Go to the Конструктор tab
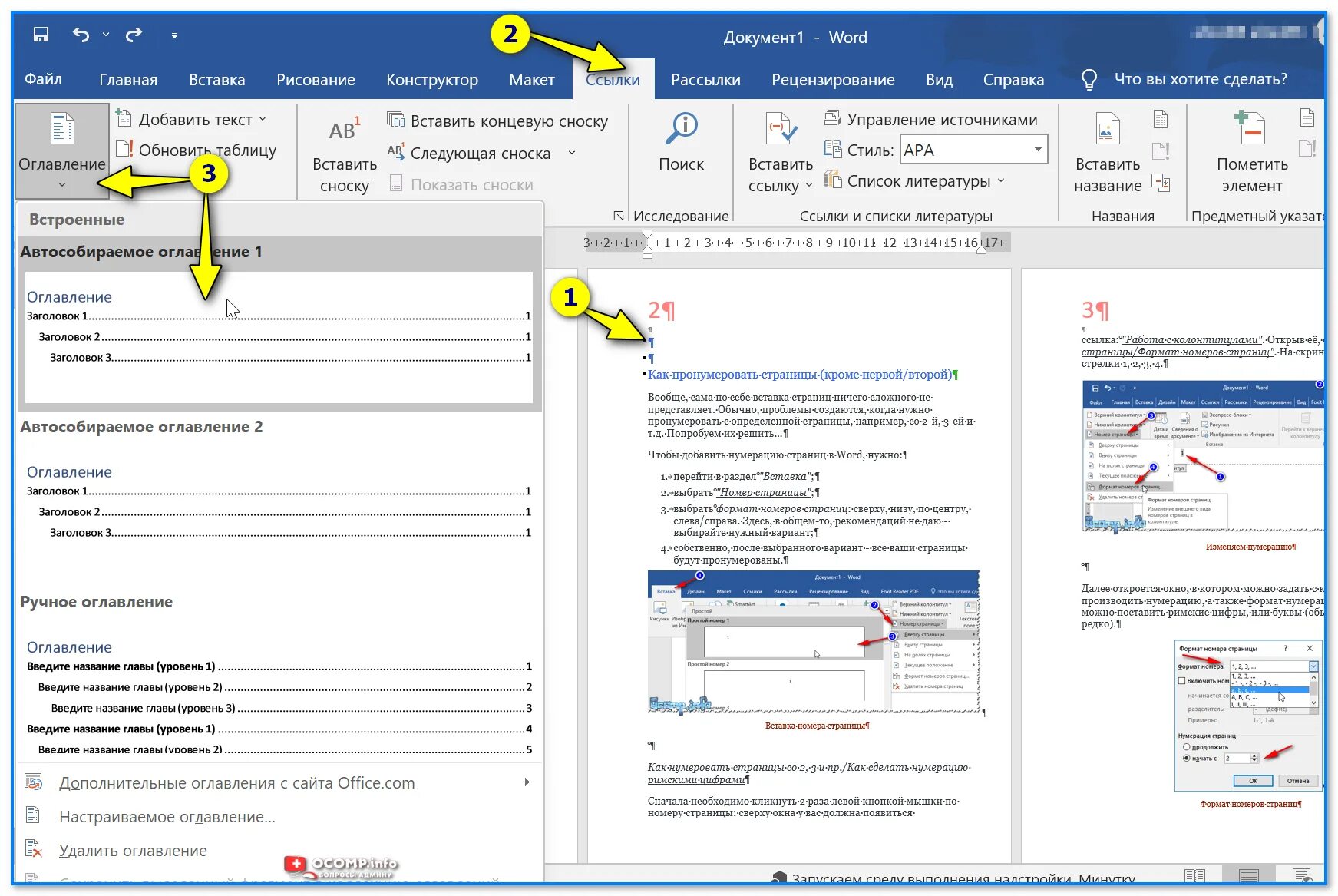This screenshot has height=896, width=1338. [432, 79]
